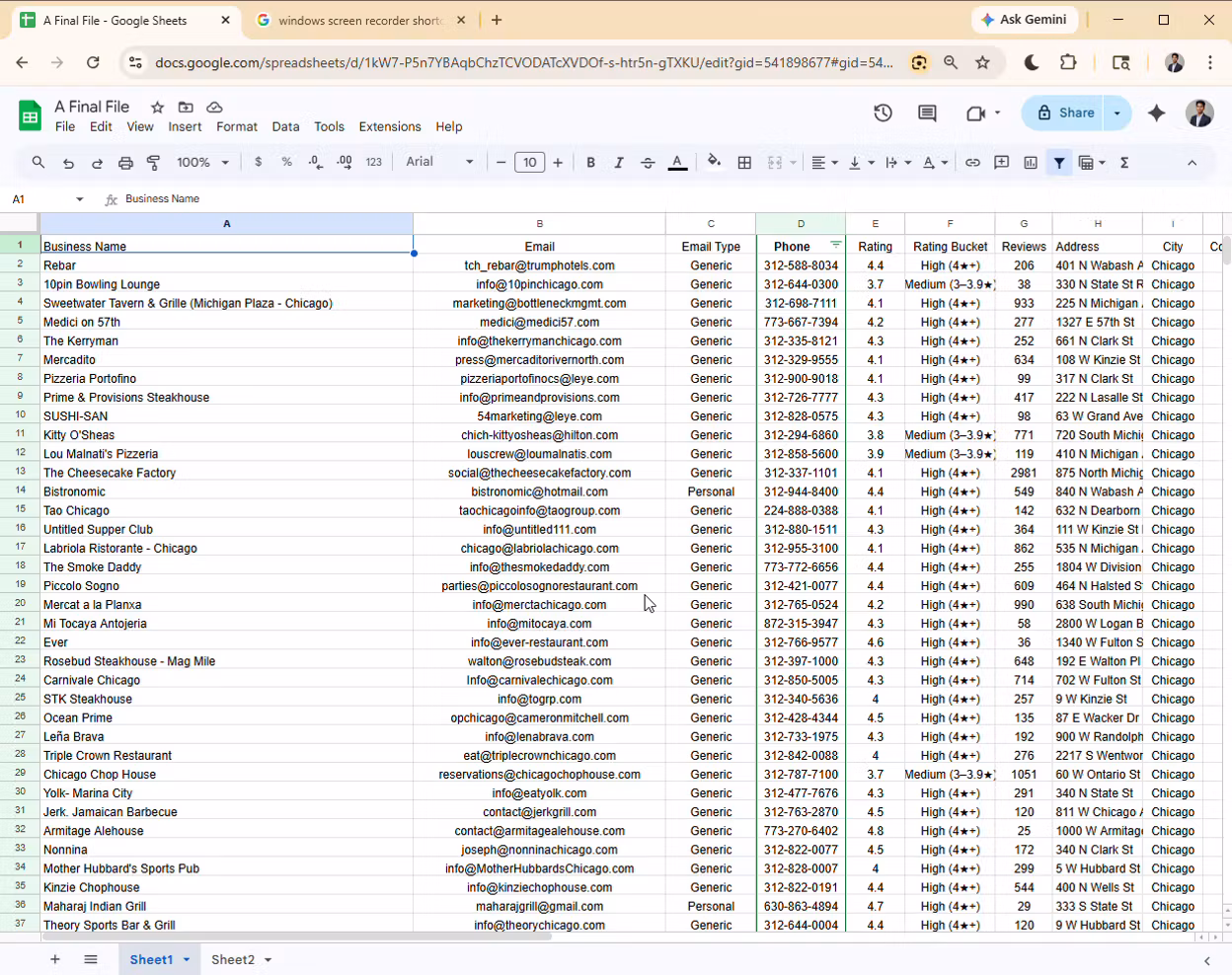Activate the paint format tool
The image size is (1232, 975).
coord(154,163)
